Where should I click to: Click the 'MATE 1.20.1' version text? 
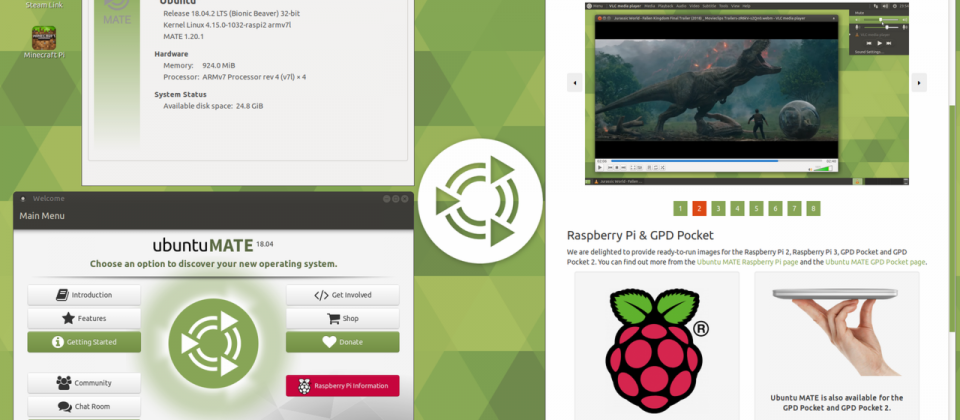[184, 37]
